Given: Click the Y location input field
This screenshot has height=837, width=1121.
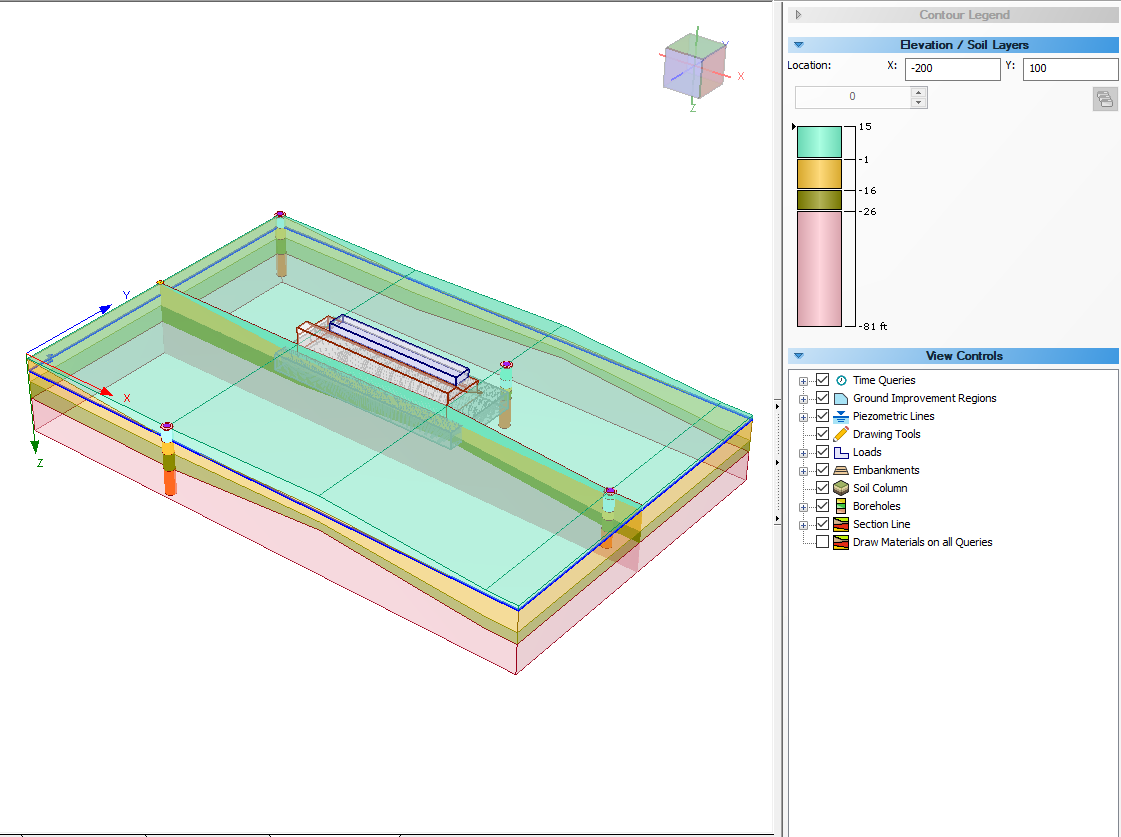Looking at the screenshot, I should tap(1070, 68).
